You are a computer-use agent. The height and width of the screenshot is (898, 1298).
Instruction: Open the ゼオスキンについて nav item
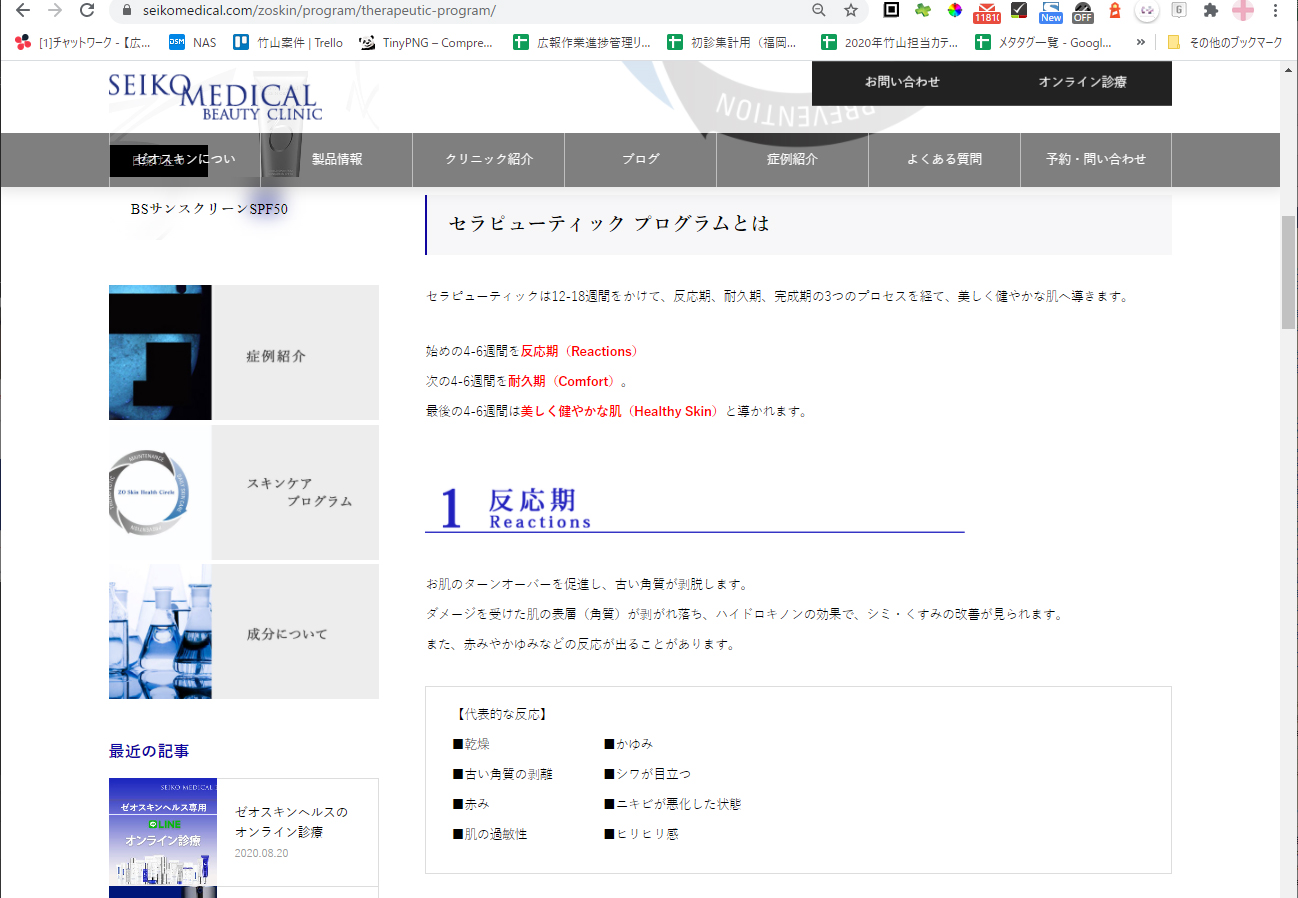(185, 160)
